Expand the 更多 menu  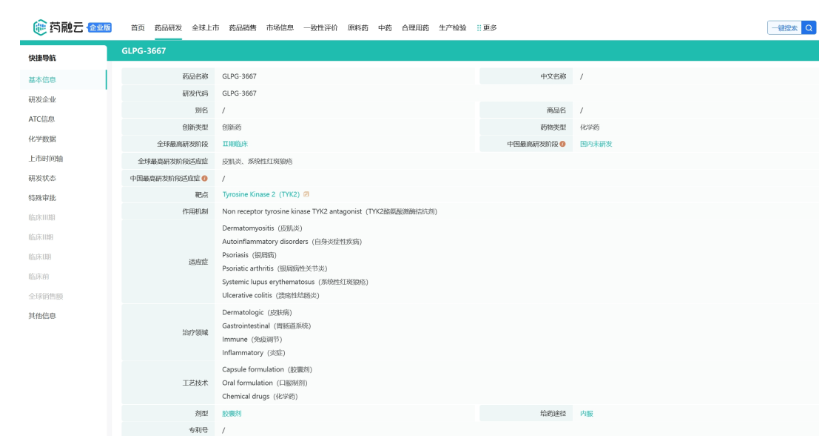487,28
